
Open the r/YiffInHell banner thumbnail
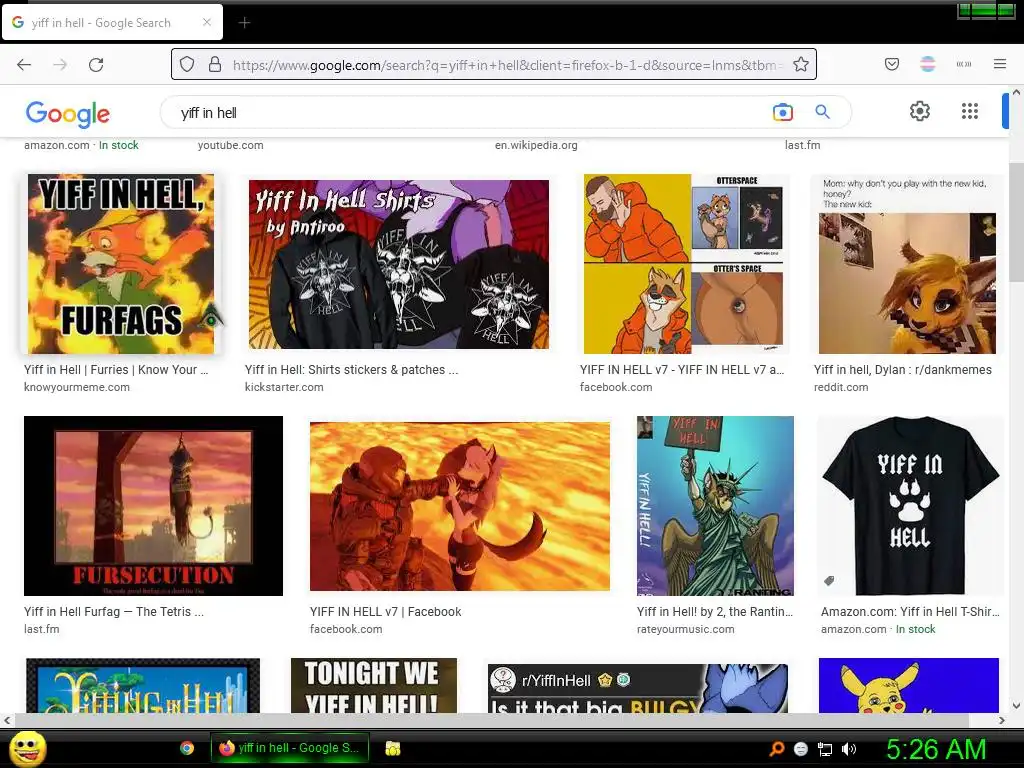[637, 688]
